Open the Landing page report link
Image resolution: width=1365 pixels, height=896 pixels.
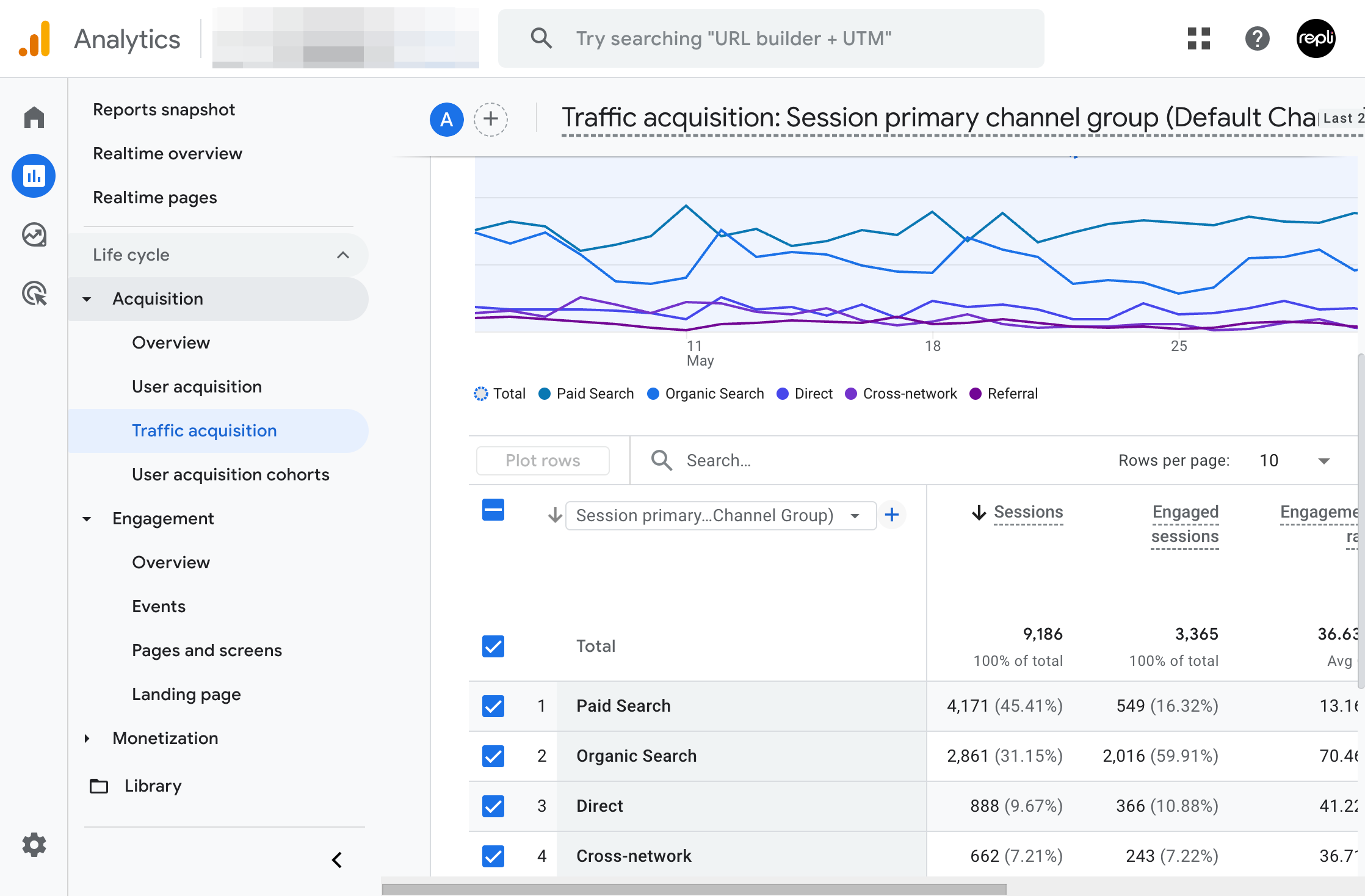point(186,695)
